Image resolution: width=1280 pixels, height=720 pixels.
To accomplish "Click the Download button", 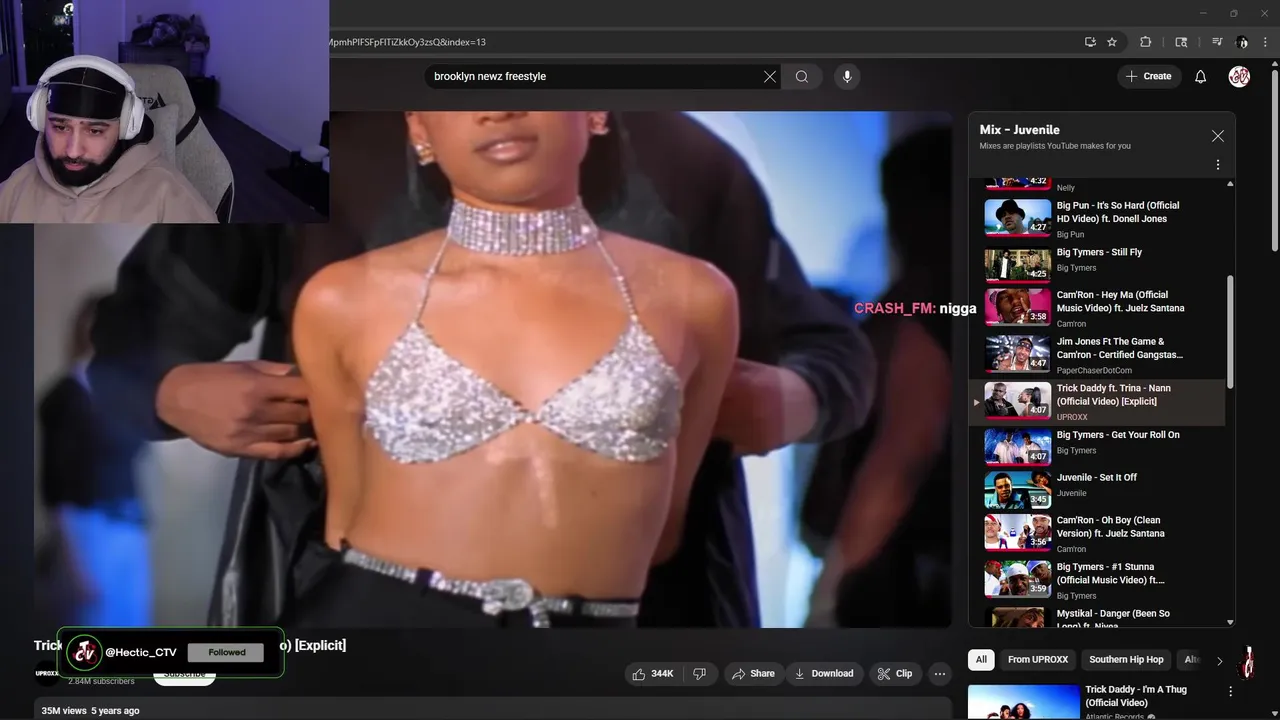I will [x=823, y=674].
